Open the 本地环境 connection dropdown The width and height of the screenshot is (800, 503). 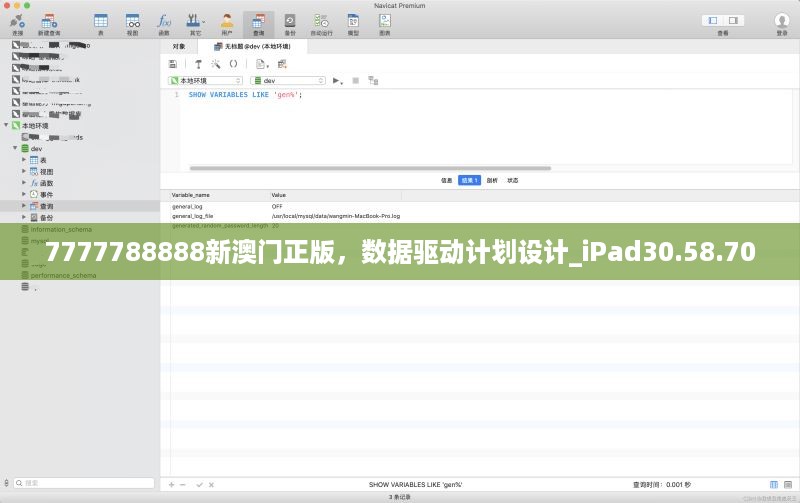(x=205, y=81)
